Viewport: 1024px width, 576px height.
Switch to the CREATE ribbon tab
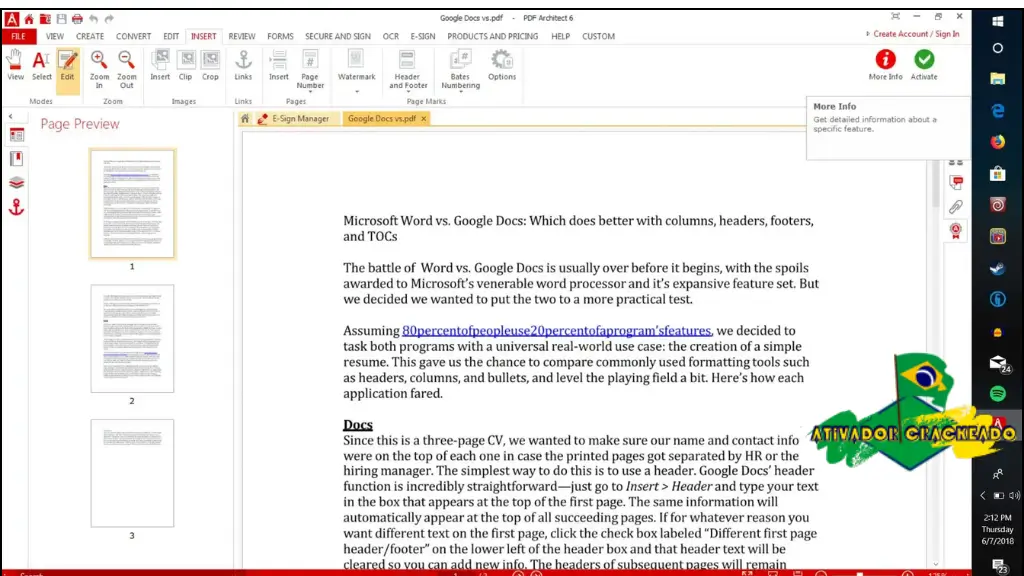[89, 37]
